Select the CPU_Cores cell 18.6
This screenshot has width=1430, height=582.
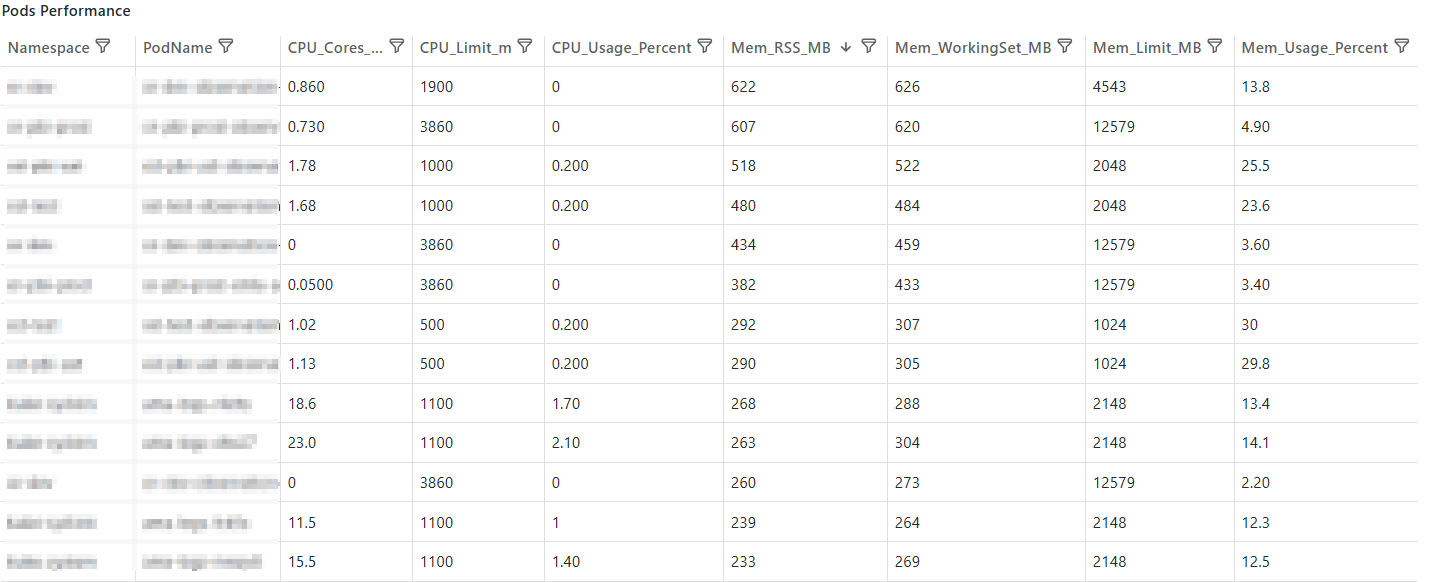point(301,404)
